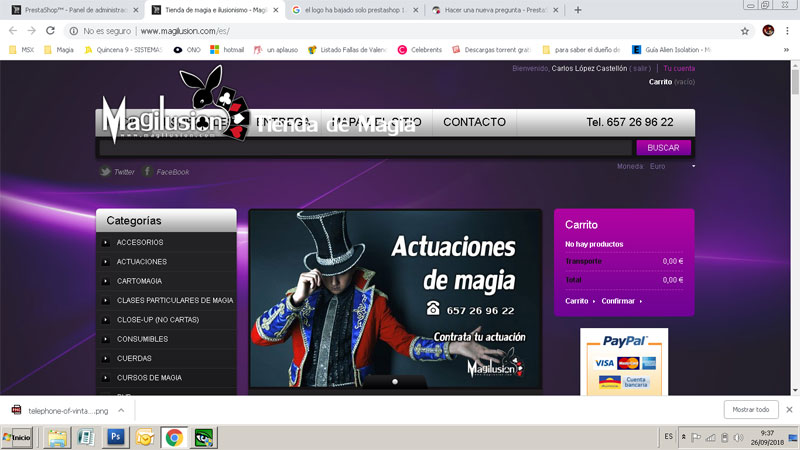Click the Inicio start button
The width and height of the screenshot is (800, 450).
17,437
